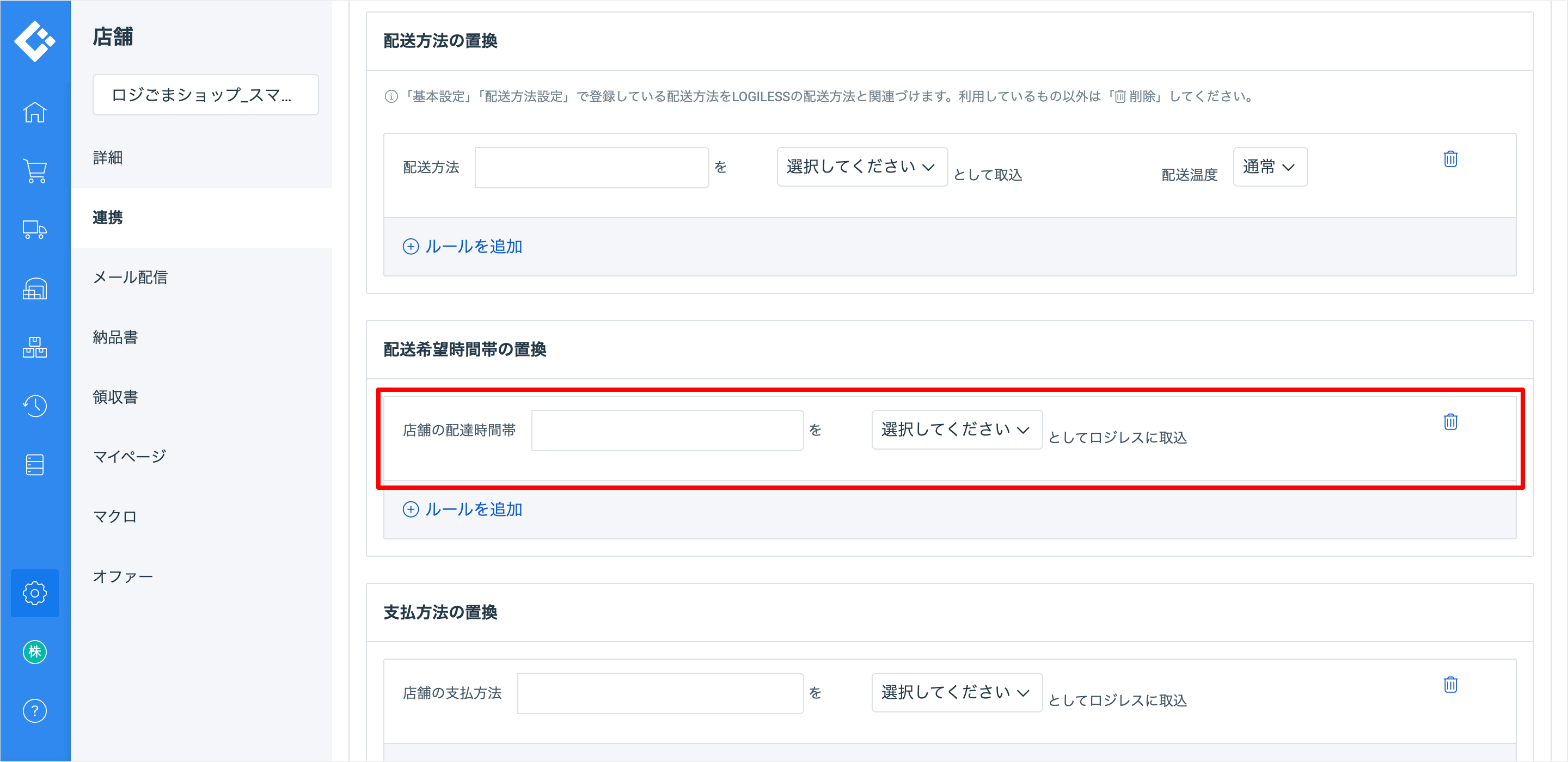This screenshot has height=762, width=1568.
Task: Open the warehouse icon in sidebar
Action: point(35,288)
